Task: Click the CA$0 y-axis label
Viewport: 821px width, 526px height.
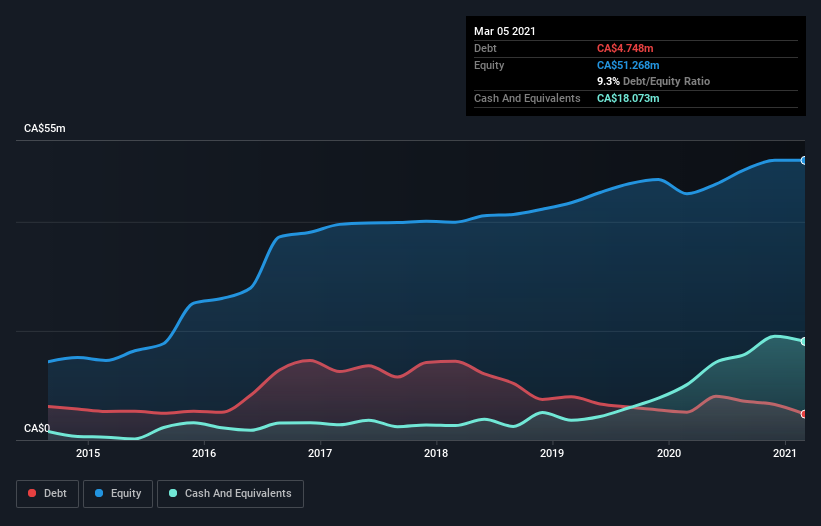Action: pos(37,428)
